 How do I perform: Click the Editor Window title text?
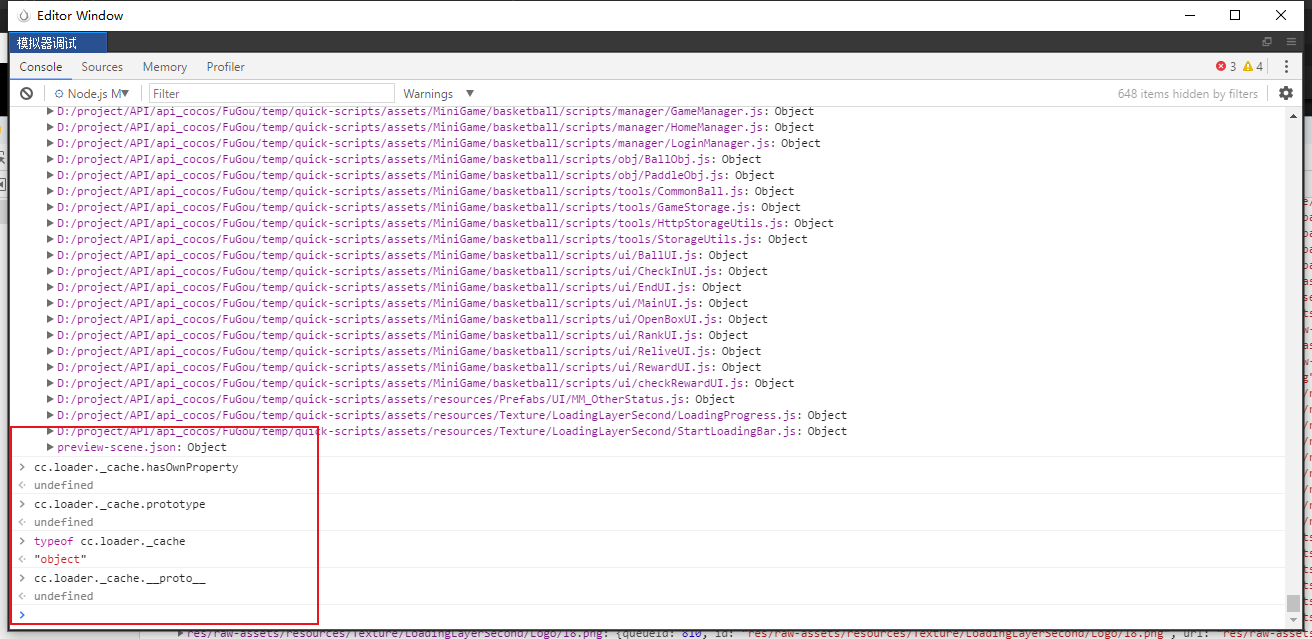81,16
